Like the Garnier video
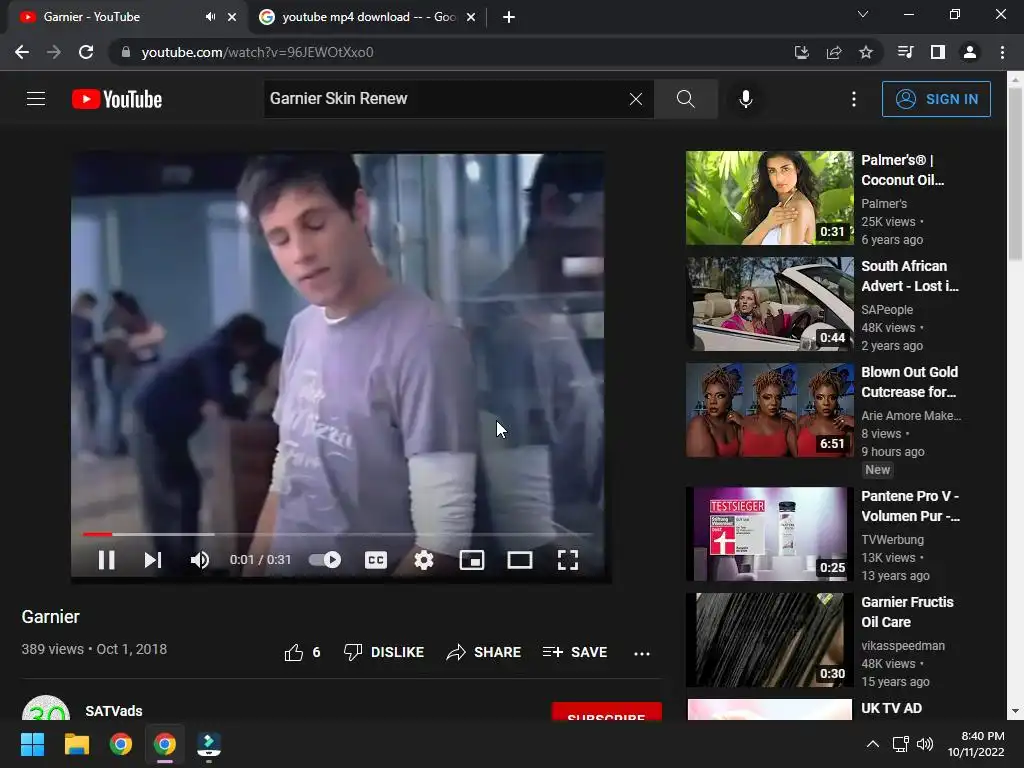 (302, 652)
